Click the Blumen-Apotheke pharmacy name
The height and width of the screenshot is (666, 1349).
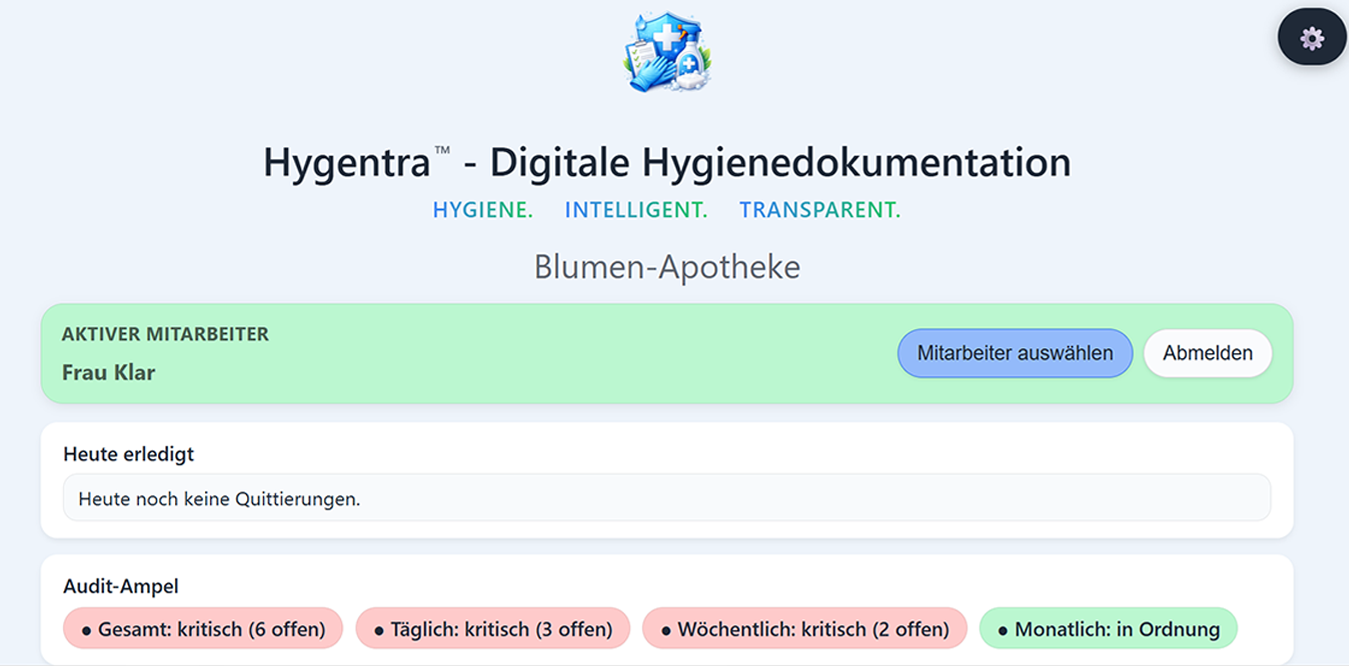pos(667,267)
